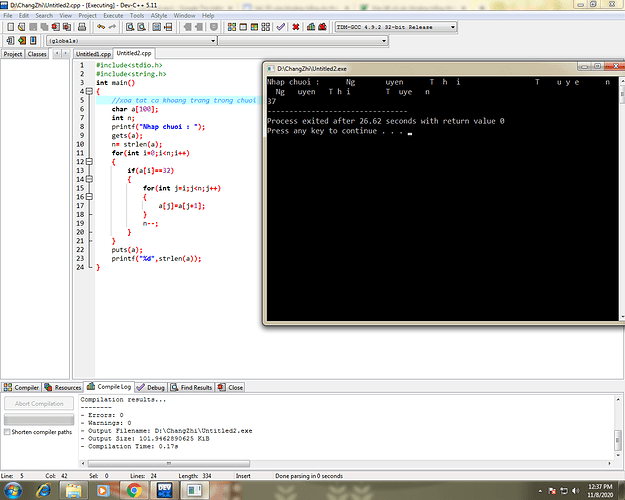Click the Abort Compilation button
The width and height of the screenshot is (625, 500).
[x=39, y=404]
